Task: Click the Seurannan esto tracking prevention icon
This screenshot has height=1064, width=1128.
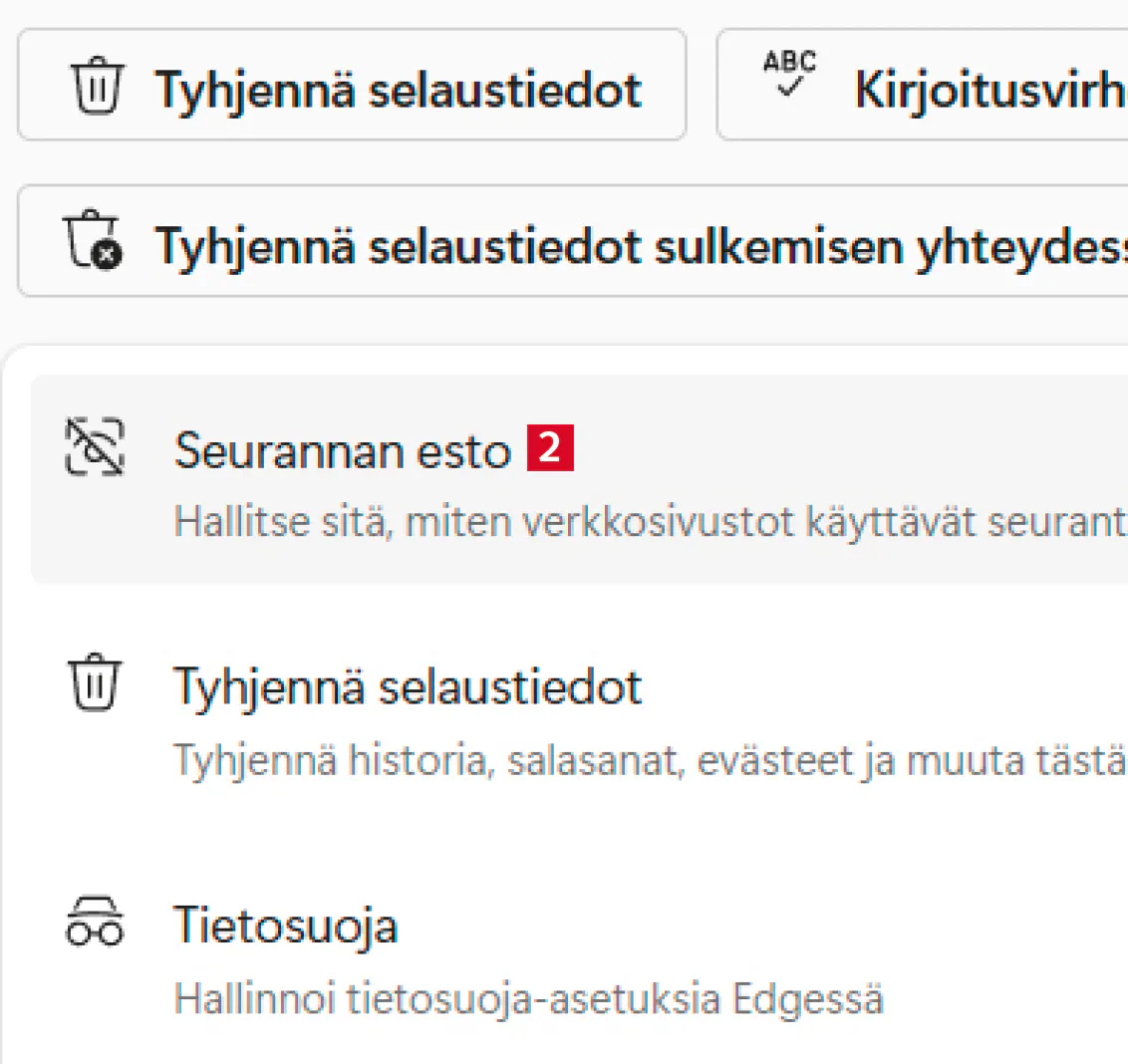Action: [x=95, y=446]
